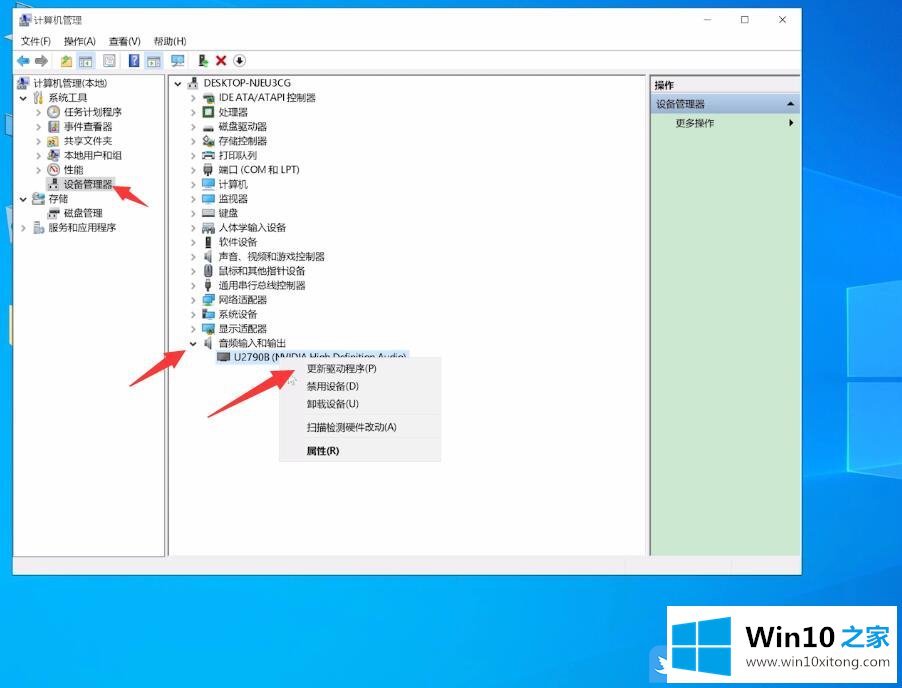Select 人体学输入设备 category
Viewport: 902px width, 688px height.
(x=252, y=227)
